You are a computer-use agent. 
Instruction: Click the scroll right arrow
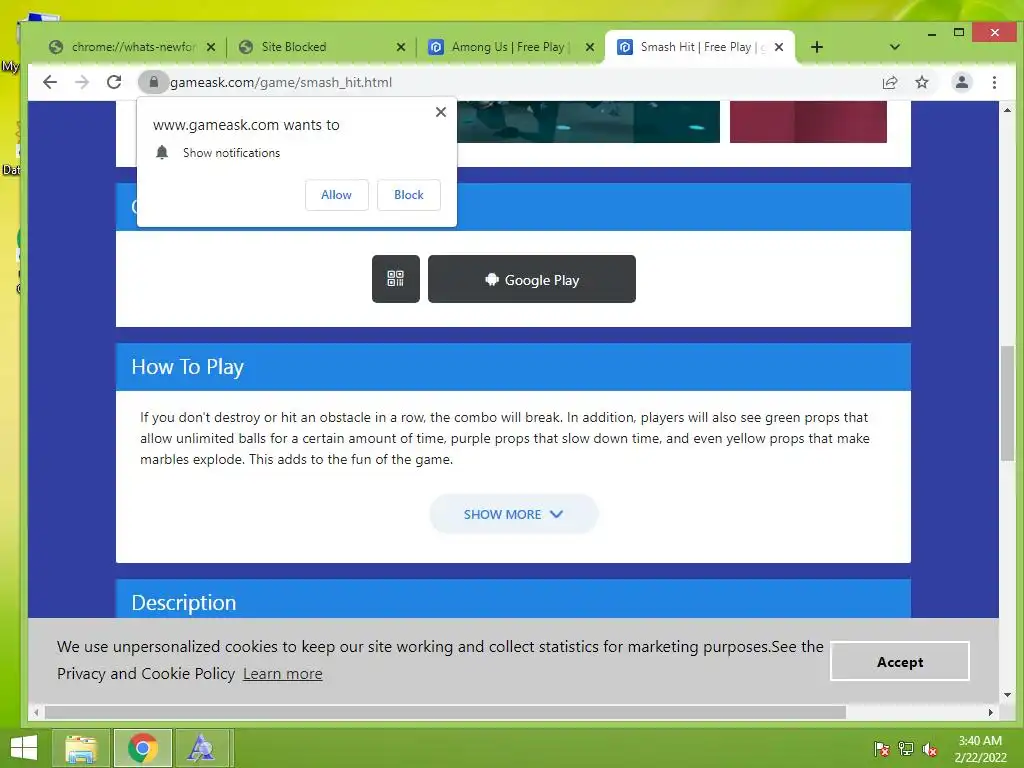991,712
